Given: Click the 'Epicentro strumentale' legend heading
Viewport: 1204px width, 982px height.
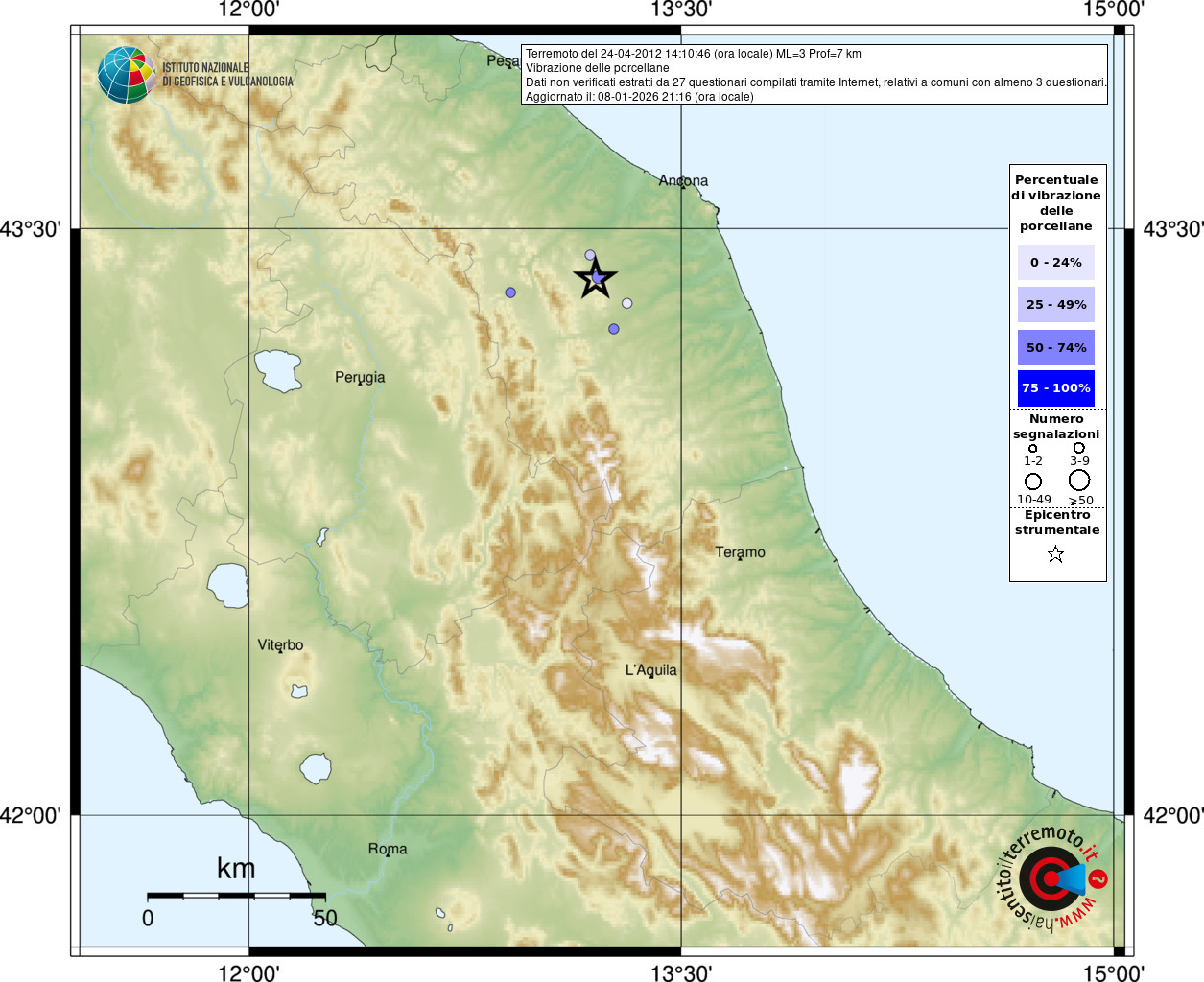Looking at the screenshot, I should (1057, 523).
